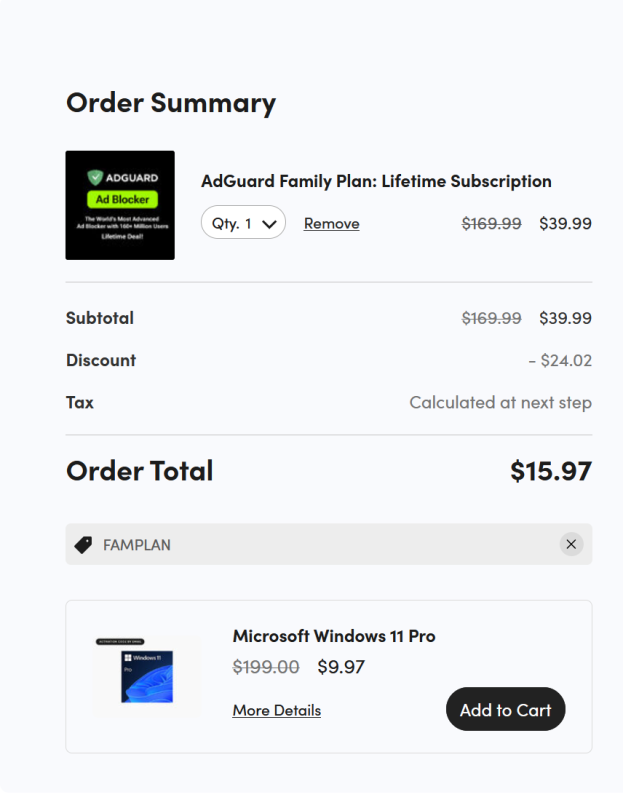Viewport: 623px width, 800px height.
Task: Add Microsoft Windows 11 Pro to cart
Action: 505,710
